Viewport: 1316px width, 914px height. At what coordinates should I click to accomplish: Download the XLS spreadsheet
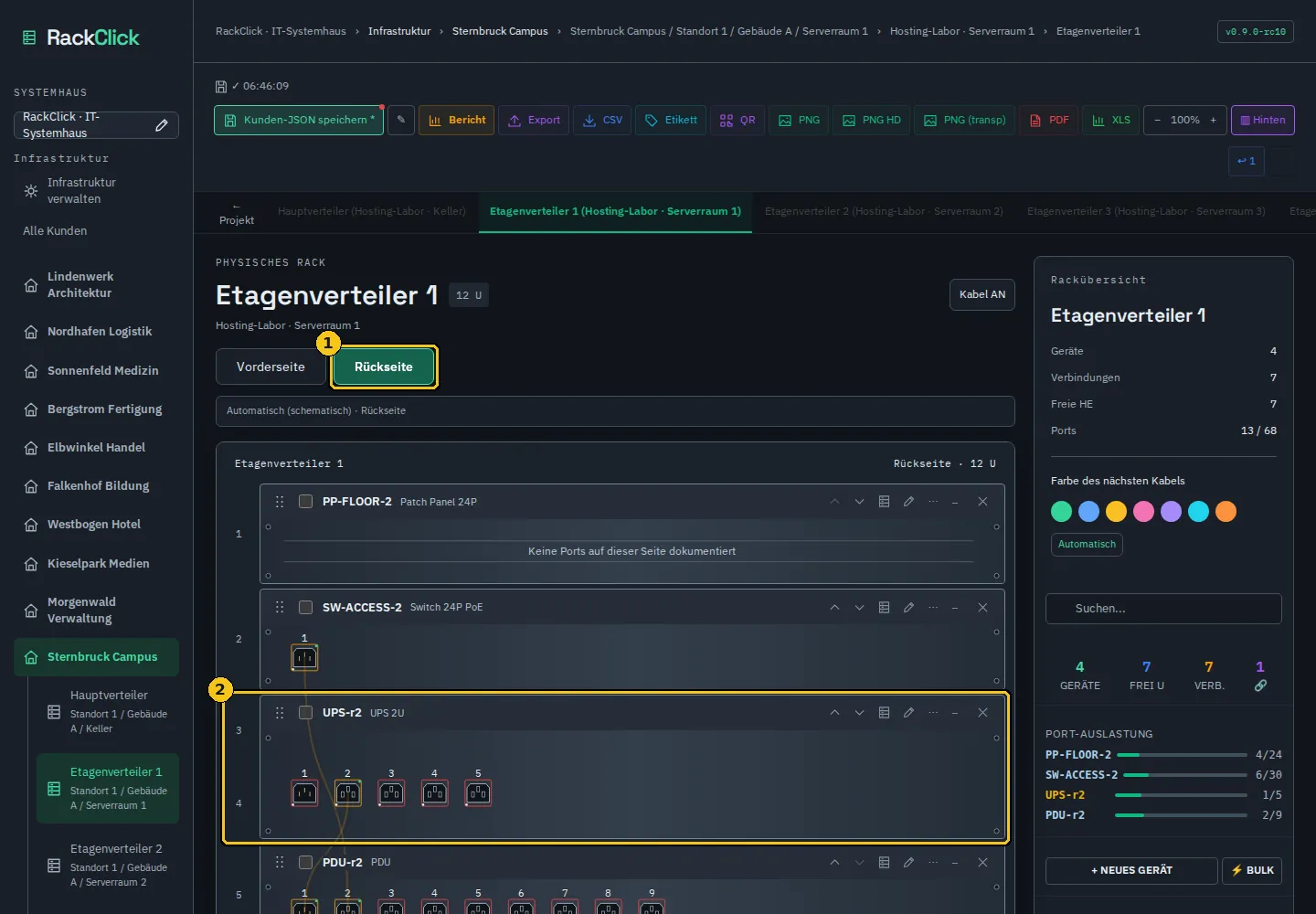tap(1111, 120)
